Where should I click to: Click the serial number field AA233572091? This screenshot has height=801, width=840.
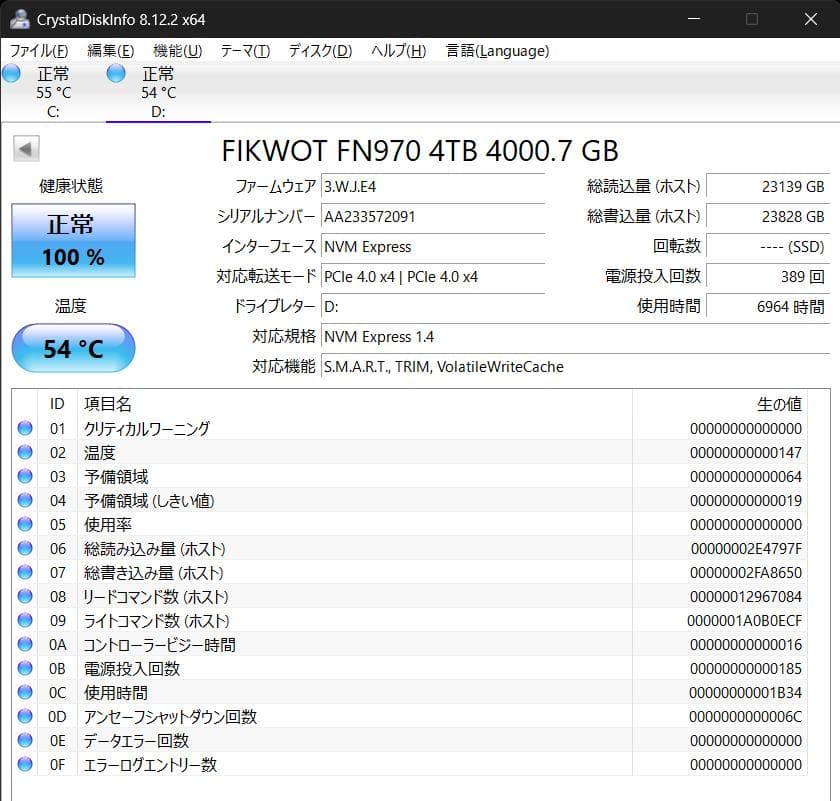433,217
